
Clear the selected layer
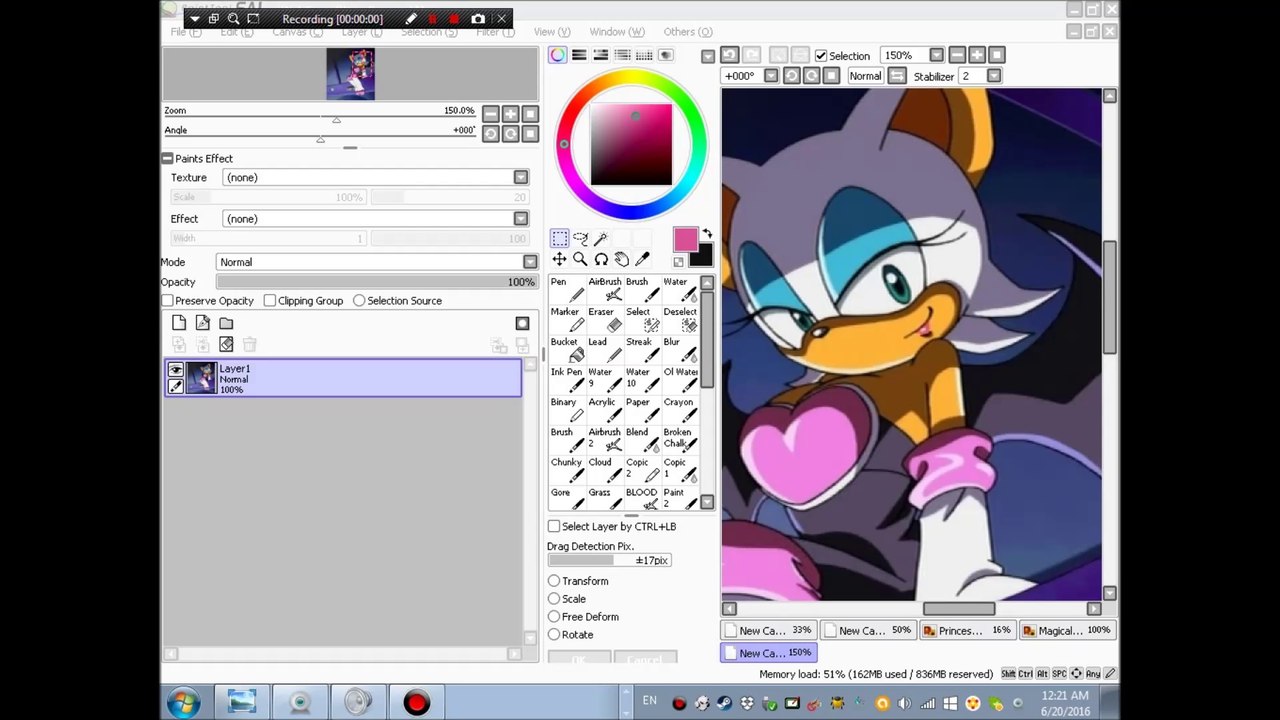tap(227, 345)
